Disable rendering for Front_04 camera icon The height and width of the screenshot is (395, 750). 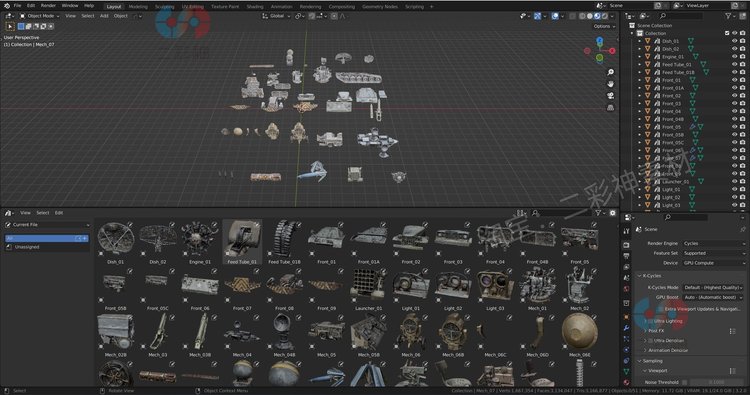[x=742, y=111]
